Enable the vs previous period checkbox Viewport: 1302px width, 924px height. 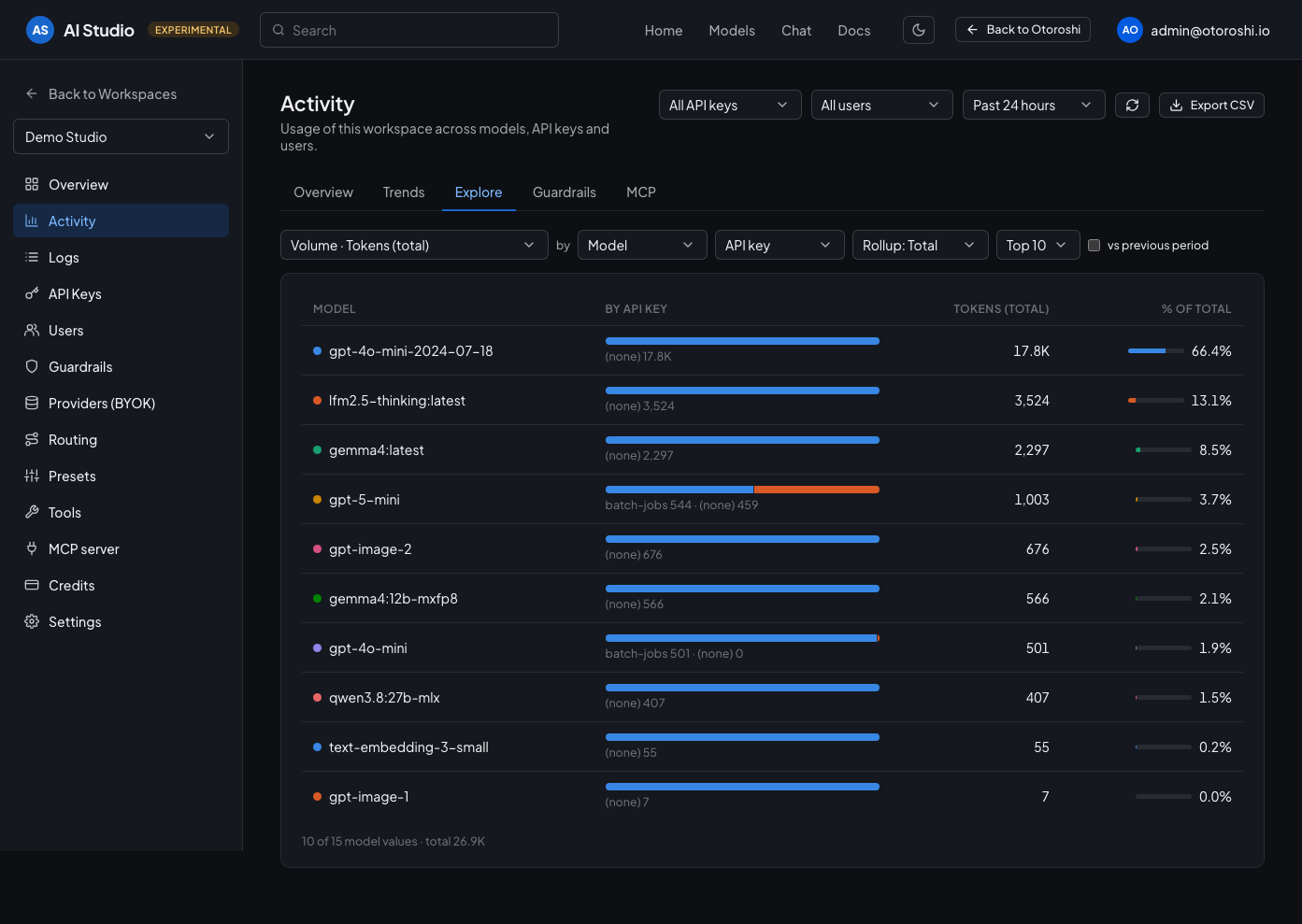click(x=1094, y=245)
